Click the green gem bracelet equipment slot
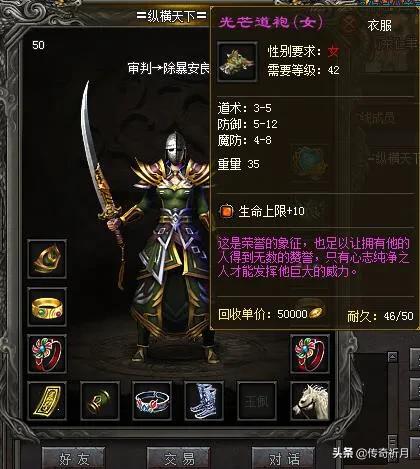 coord(47,259)
